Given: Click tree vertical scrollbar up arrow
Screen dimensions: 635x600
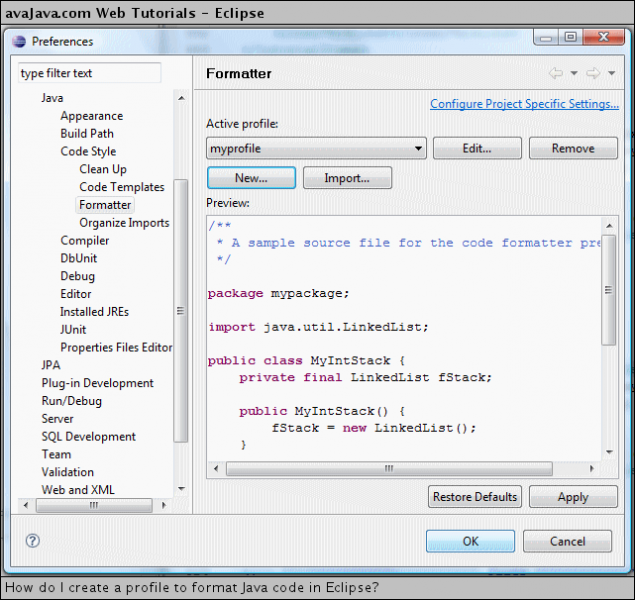Looking at the screenshot, I should [x=181, y=98].
